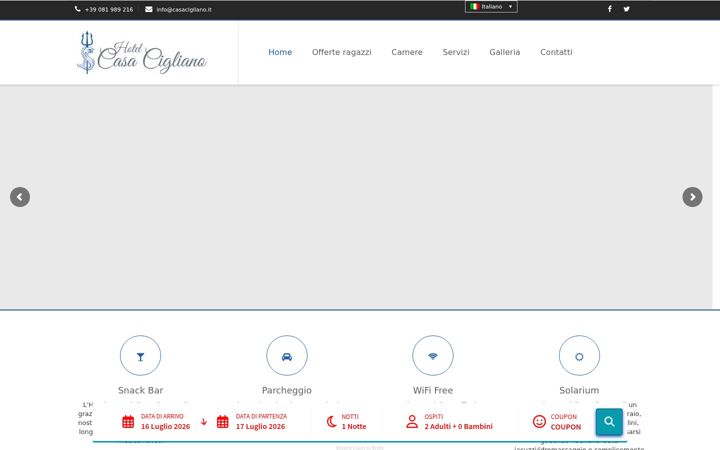Open the Galleria menu item
This screenshot has height=450, width=720.
[505, 52]
